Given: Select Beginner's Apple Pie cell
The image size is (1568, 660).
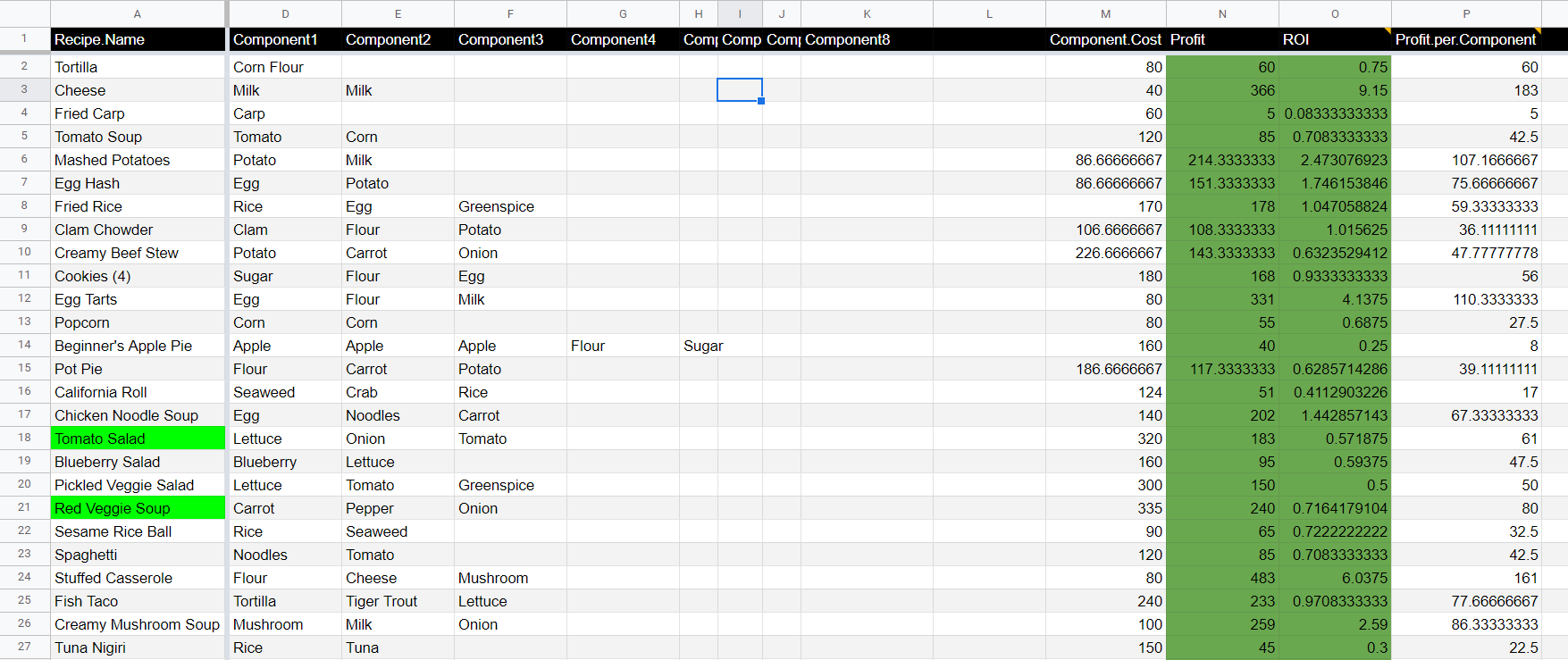Looking at the screenshot, I should [138, 346].
